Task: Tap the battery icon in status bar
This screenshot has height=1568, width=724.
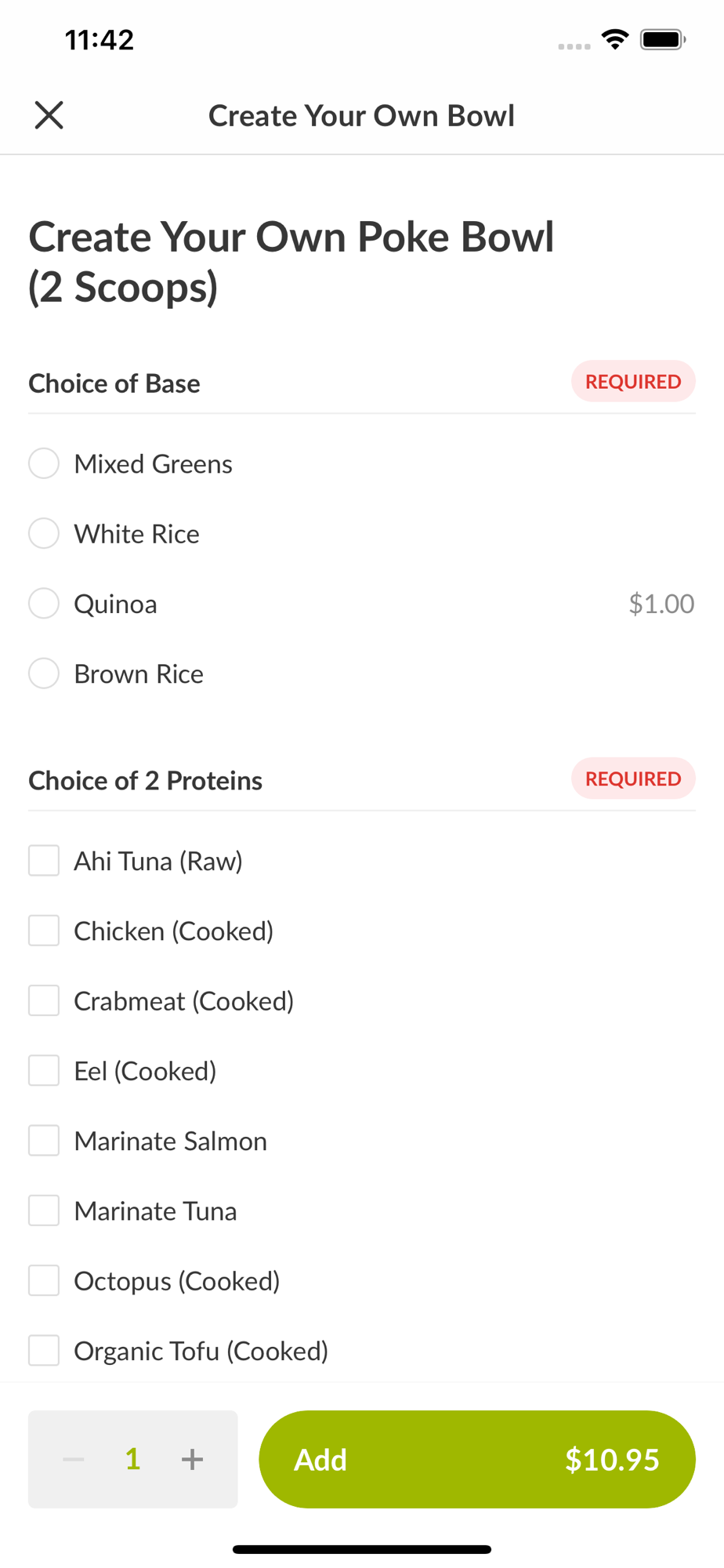Action: (663, 39)
